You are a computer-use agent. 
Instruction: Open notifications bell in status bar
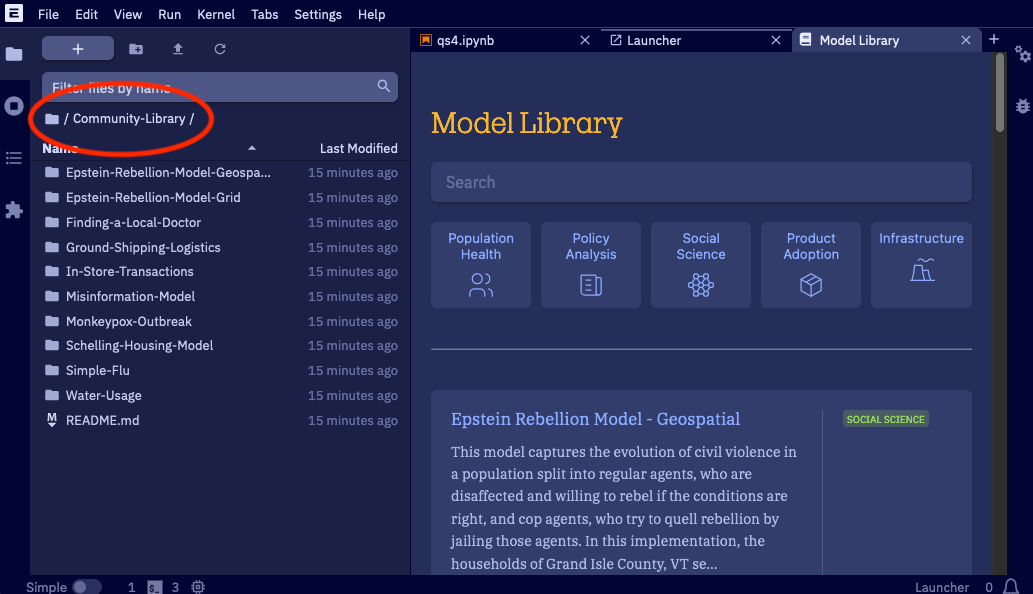click(1011, 586)
